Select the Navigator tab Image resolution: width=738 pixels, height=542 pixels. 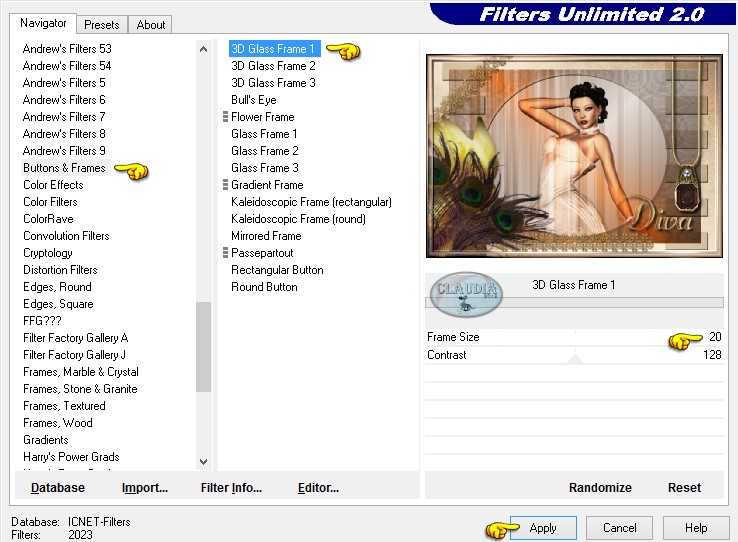(43, 23)
